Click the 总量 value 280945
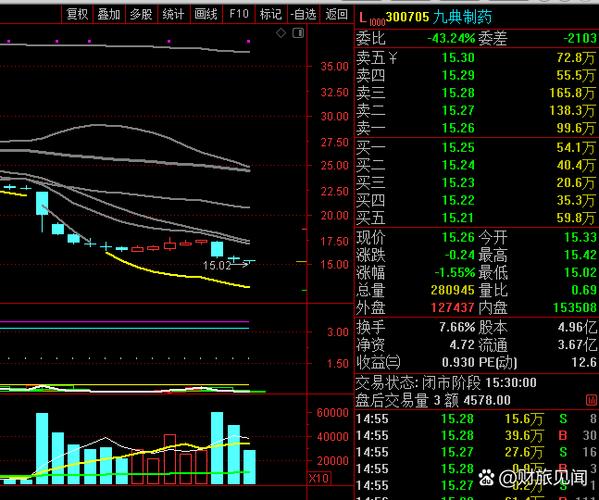Screen dimensions: 599x500 (453, 290)
